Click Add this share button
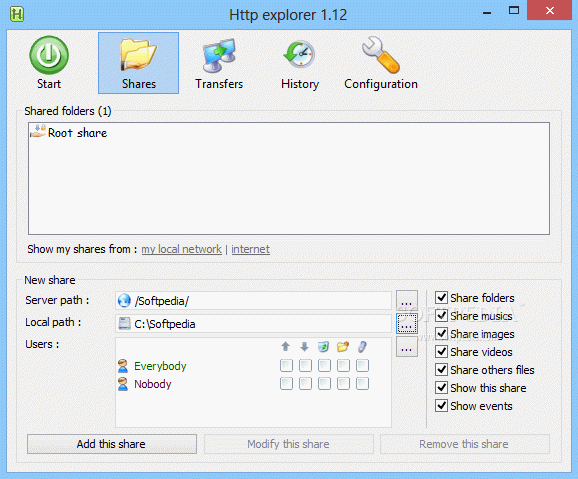The image size is (578, 479). [x=112, y=444]
